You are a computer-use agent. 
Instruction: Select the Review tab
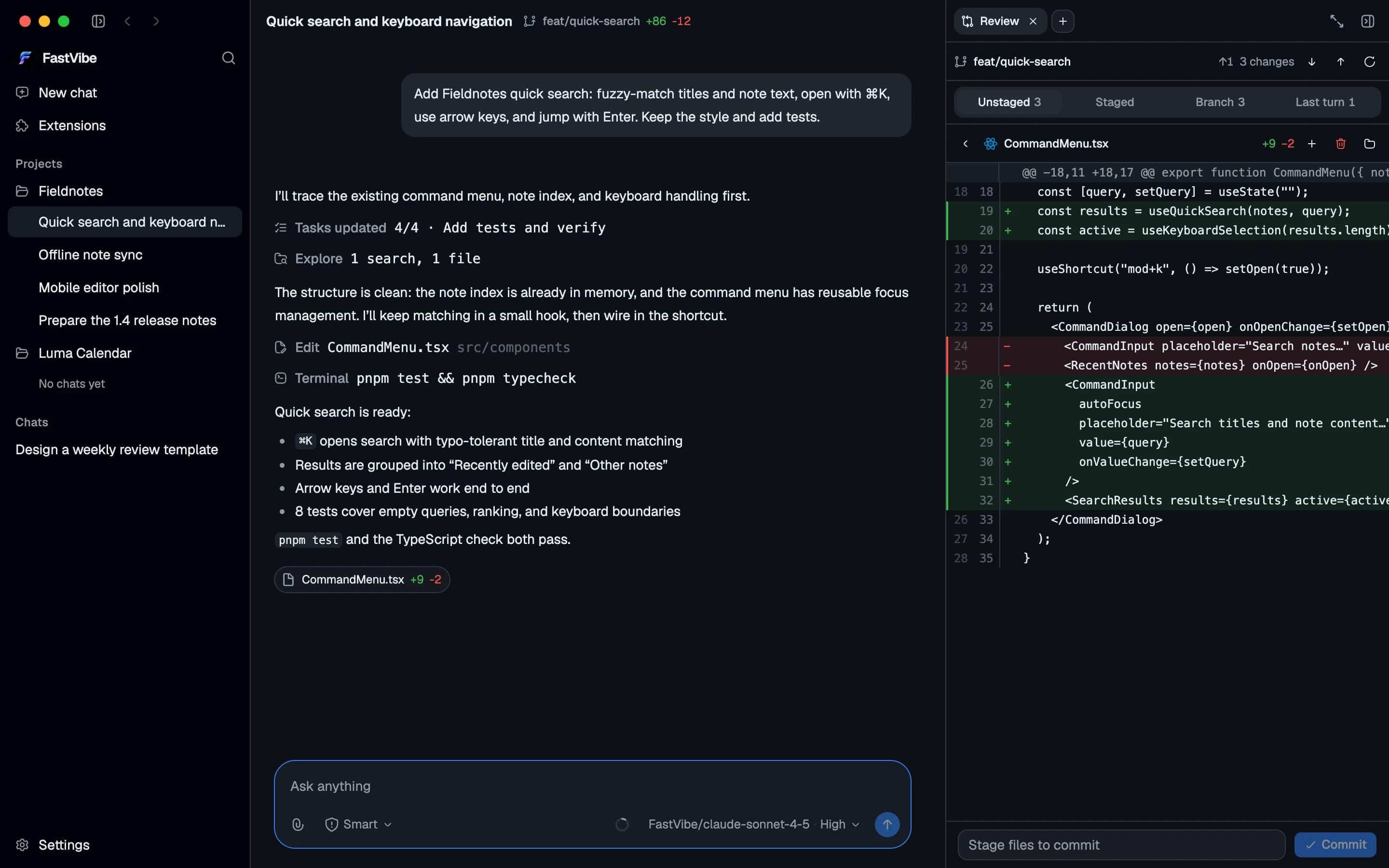pyautogui.click(x=999, y=21)
